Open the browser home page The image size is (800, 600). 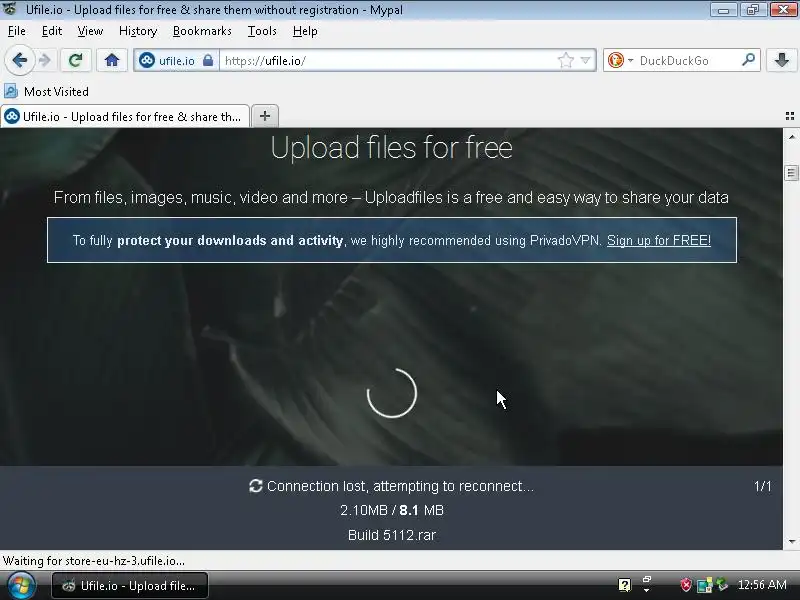click(112, 61)
